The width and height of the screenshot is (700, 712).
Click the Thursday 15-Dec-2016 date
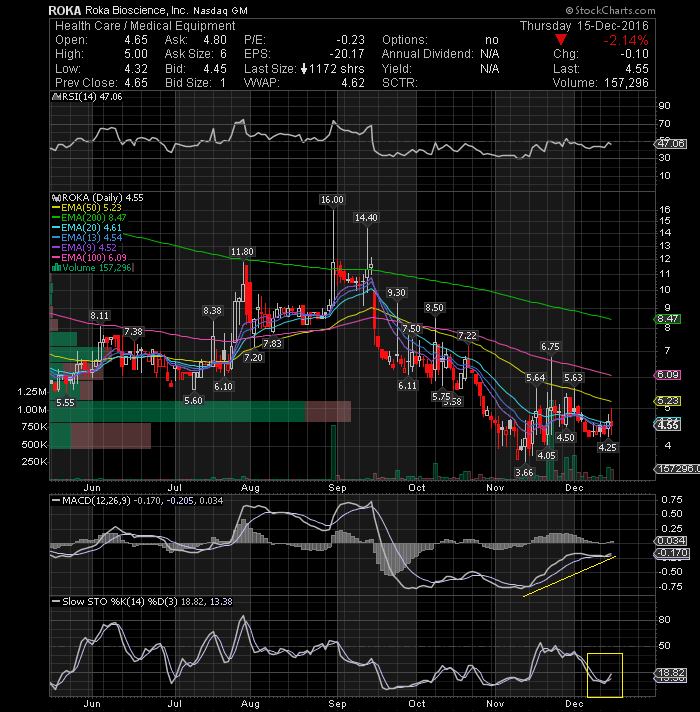(584, 26)
